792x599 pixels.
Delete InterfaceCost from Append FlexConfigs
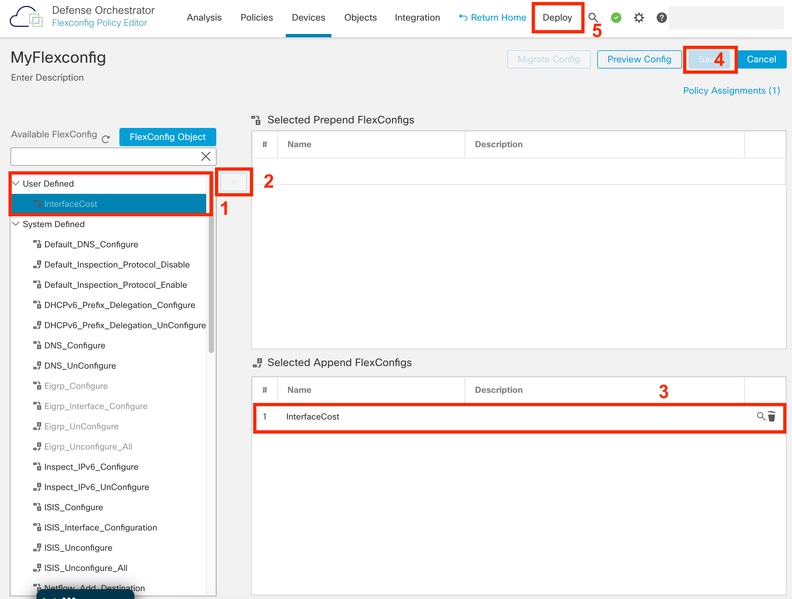click(771, 416)
